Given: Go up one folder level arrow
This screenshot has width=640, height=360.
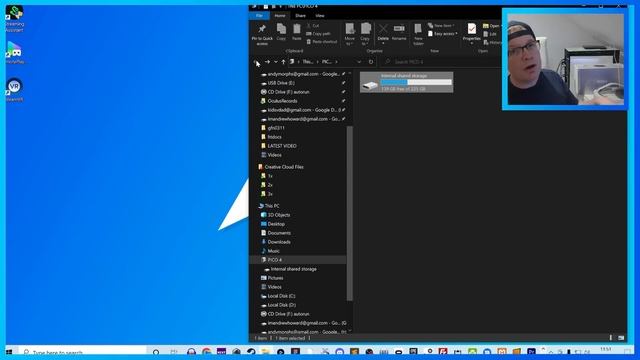Looking at the screenshot, I should [x=283, y=62].
